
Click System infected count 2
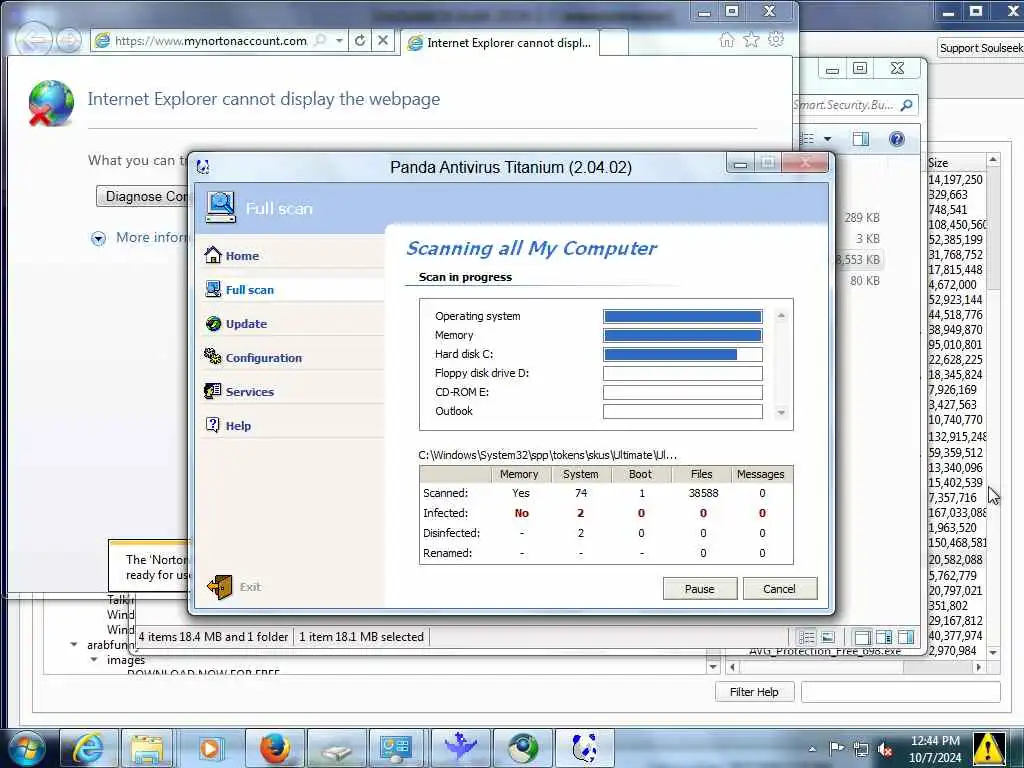click(580, 513)
